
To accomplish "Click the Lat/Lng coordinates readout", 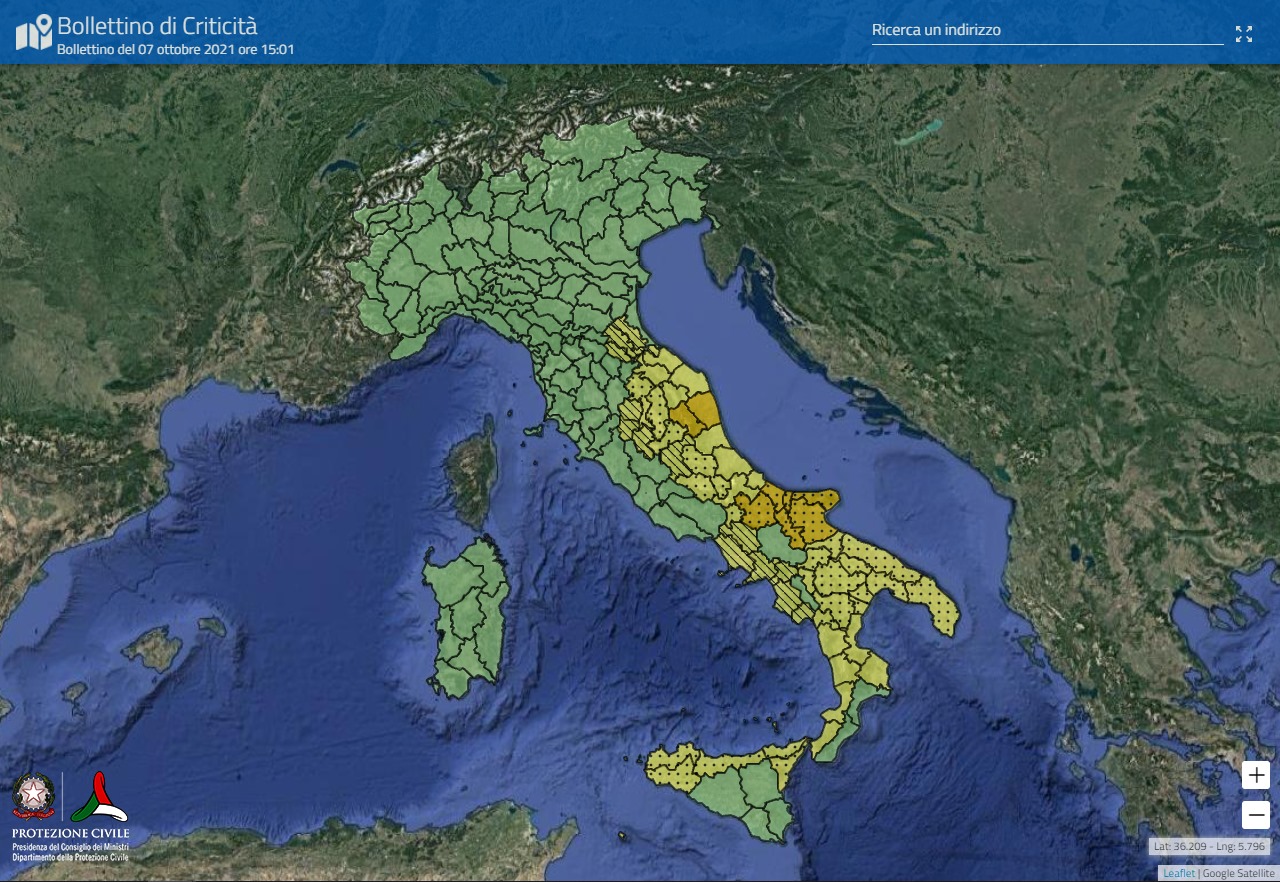I will [x=1210, y=846].
